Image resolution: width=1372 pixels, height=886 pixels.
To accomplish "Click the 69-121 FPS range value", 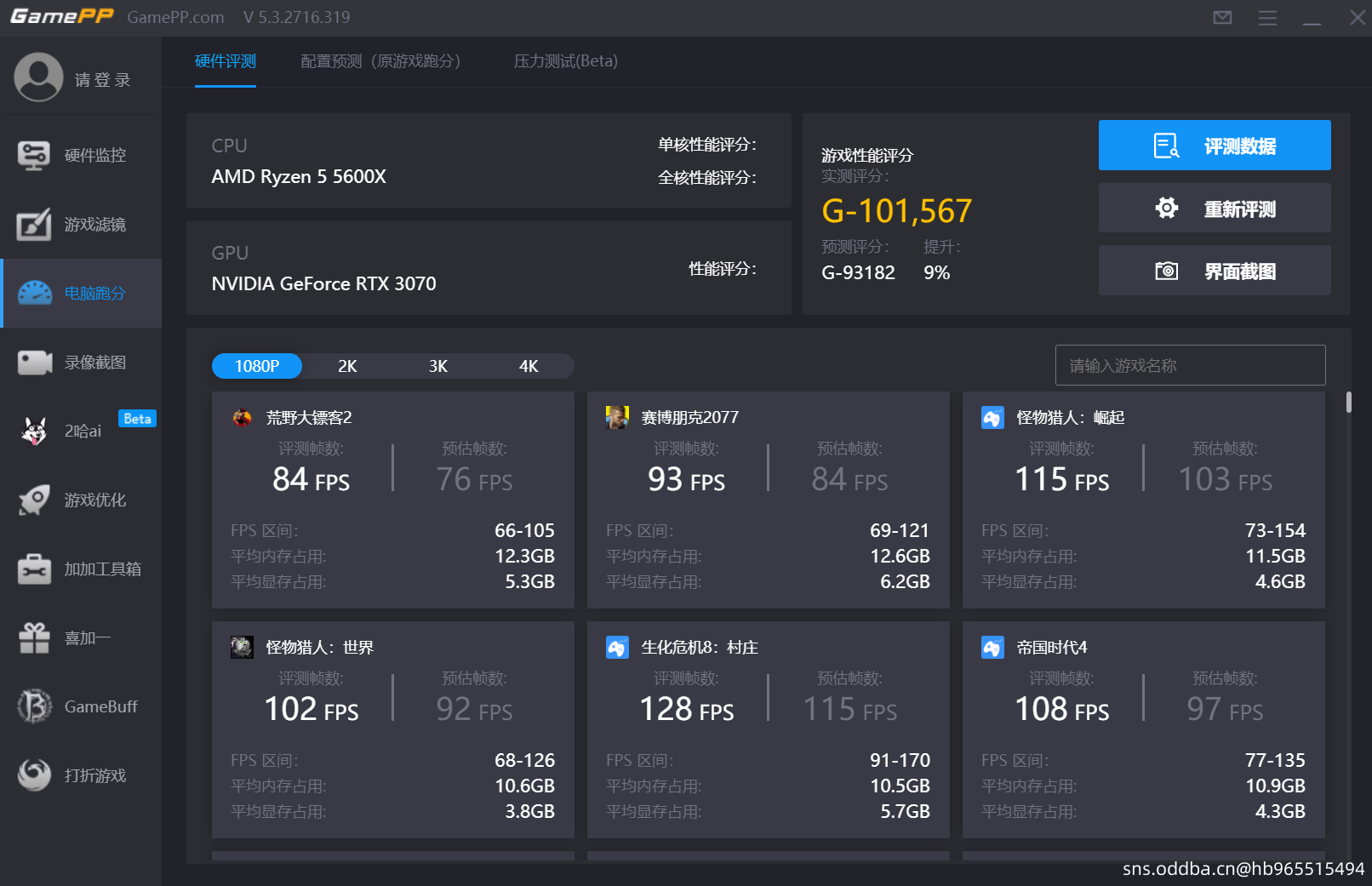I will pyautogui.click(x=900, y=531).
